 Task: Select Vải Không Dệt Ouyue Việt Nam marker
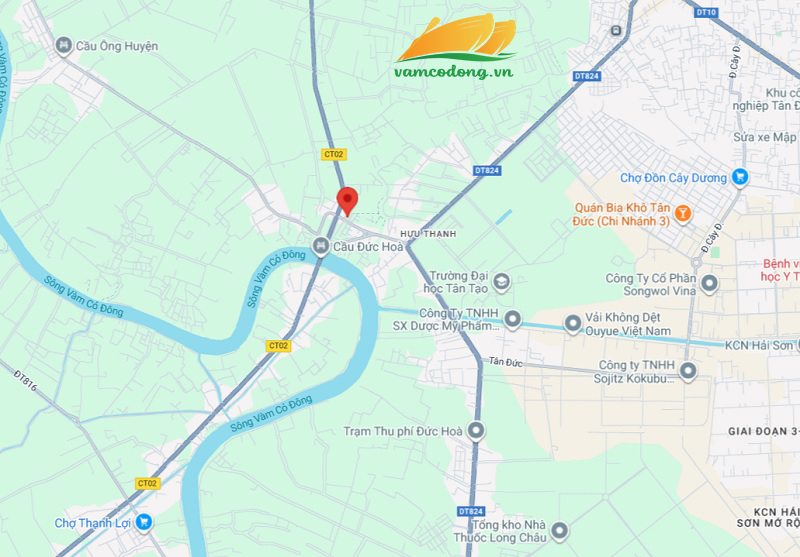tap(572, 323)
